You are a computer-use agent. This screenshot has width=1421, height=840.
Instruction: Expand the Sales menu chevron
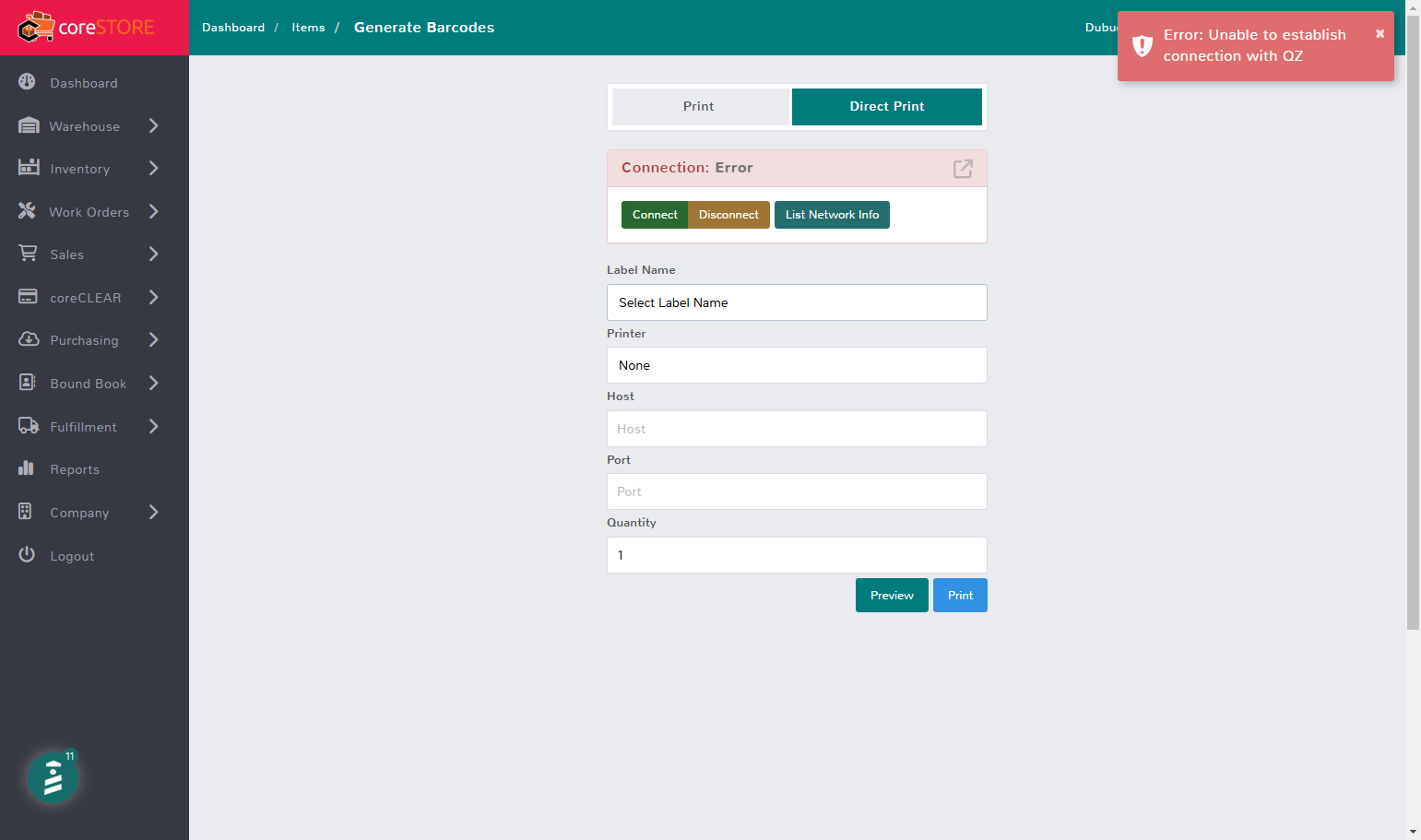pos(154,254)
